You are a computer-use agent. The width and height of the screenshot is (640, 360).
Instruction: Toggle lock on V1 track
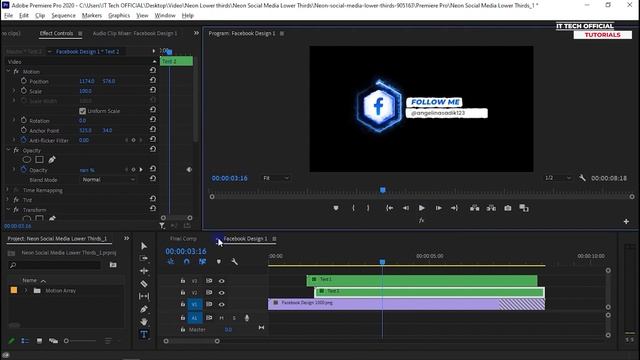(183, 304)
